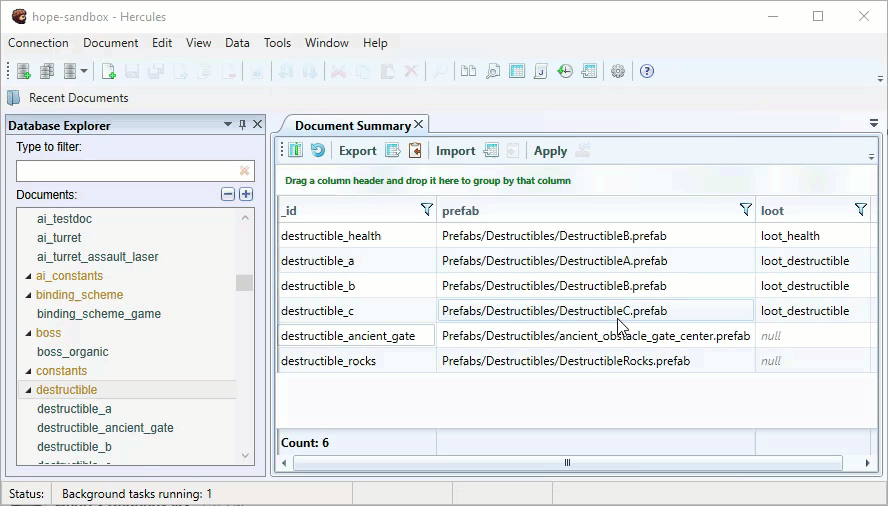Click the import from table icon
Viewport: 888px width, 506px height.
491,150
